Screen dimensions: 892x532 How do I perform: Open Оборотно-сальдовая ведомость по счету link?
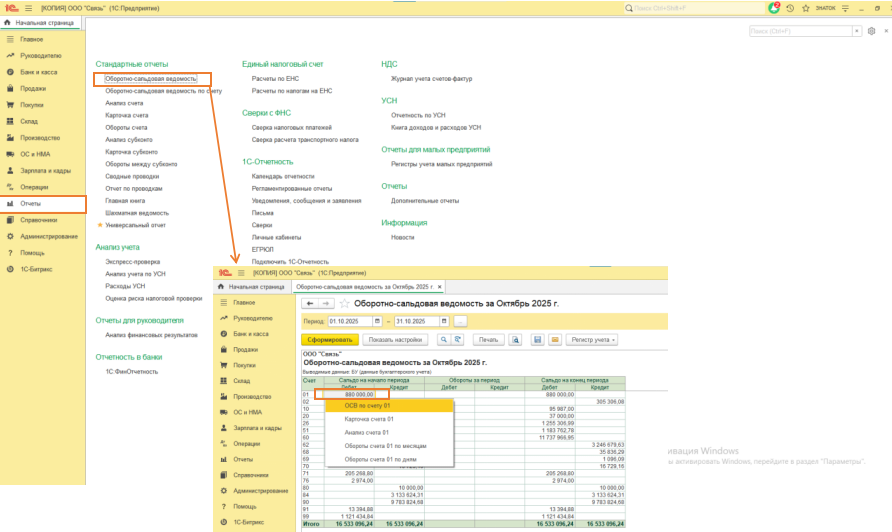pyautogui.click(x=163, y=91)
